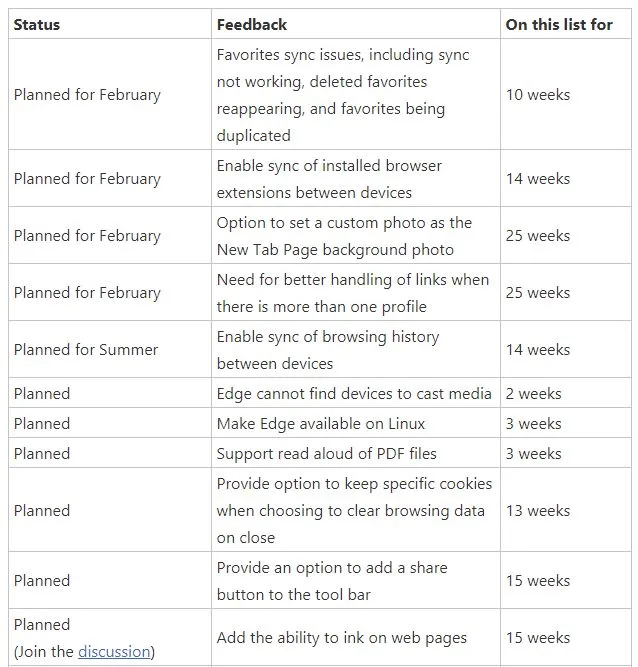Image resolution: width=638 pixels, height=667 pixels.
Task: Click "Enable sync of installed browser extensions" text
Action: [329, 179]
